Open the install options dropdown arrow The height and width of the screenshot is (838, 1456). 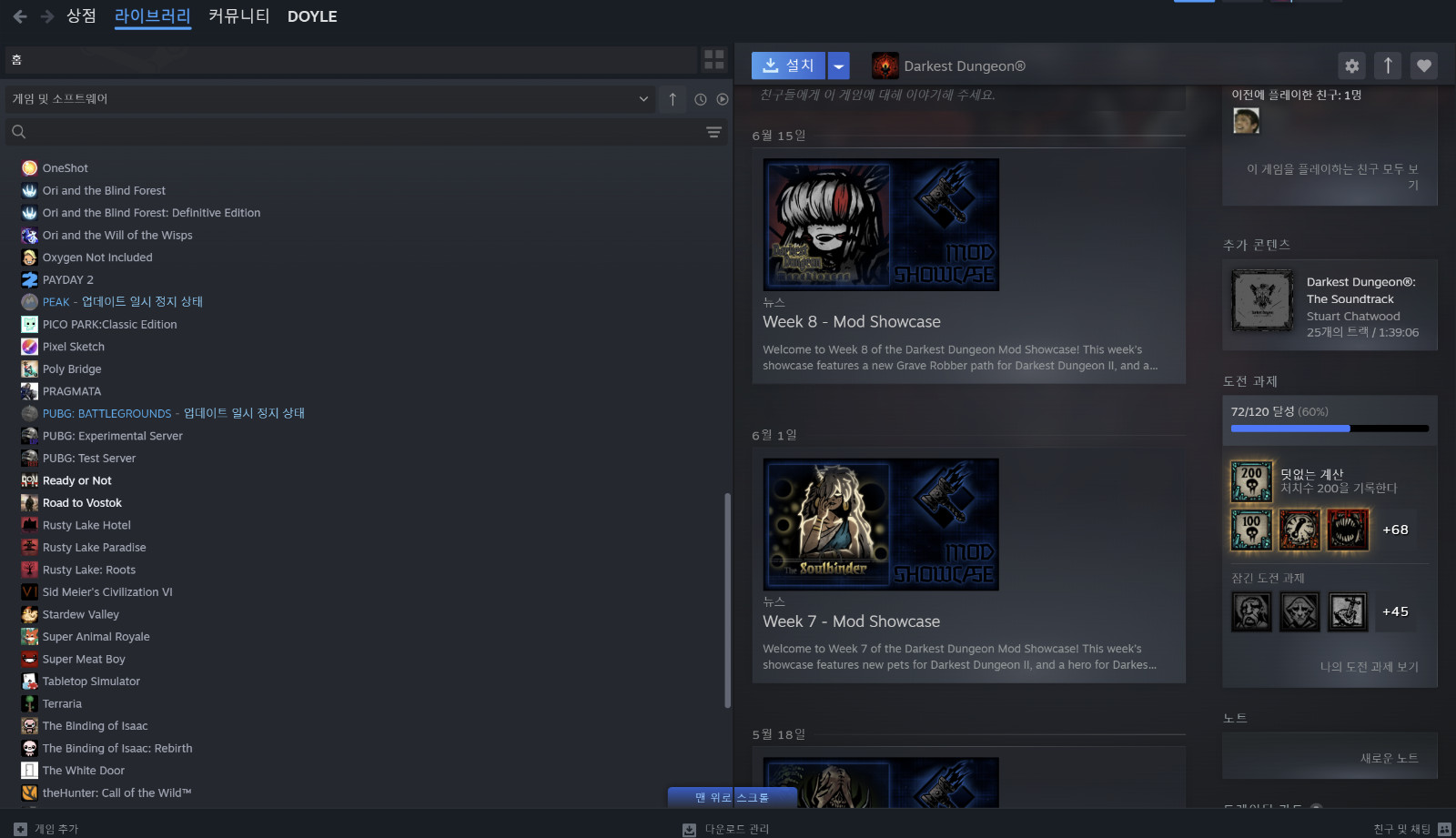839,66
